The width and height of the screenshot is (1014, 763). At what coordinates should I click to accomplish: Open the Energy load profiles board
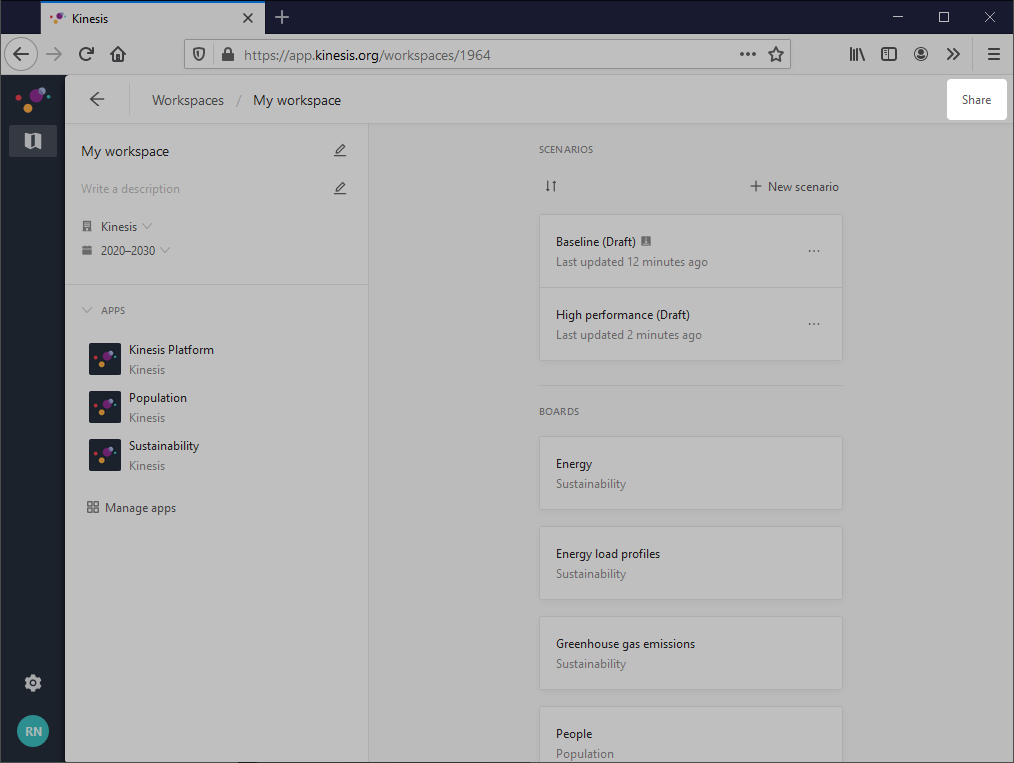click(x=691, y=563)
